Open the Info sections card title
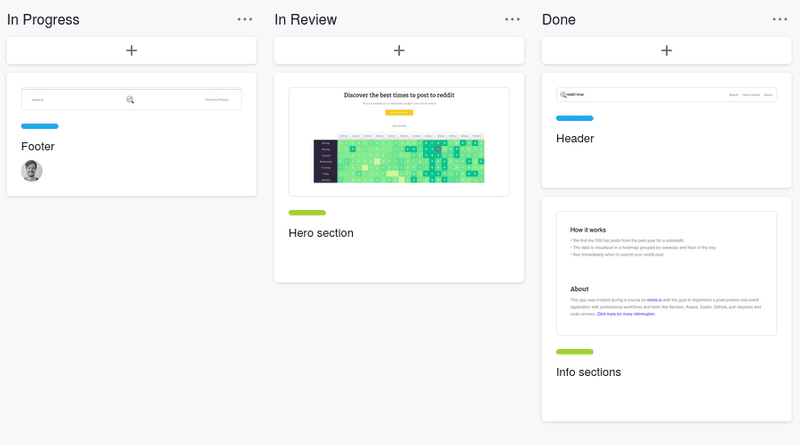The image size is (800, 445). click(588, 372)
